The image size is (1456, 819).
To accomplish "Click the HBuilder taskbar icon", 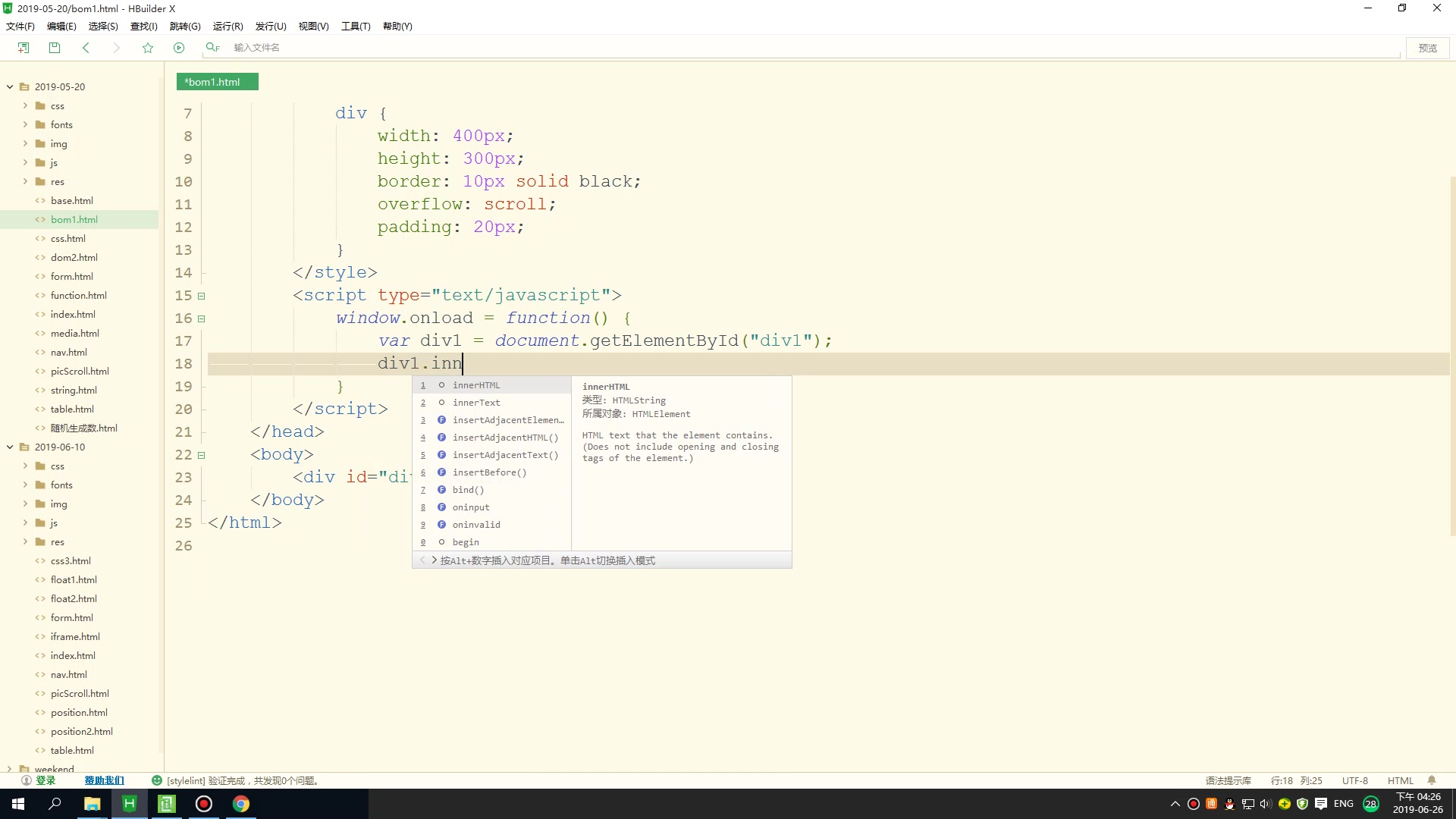I will 130,804.
